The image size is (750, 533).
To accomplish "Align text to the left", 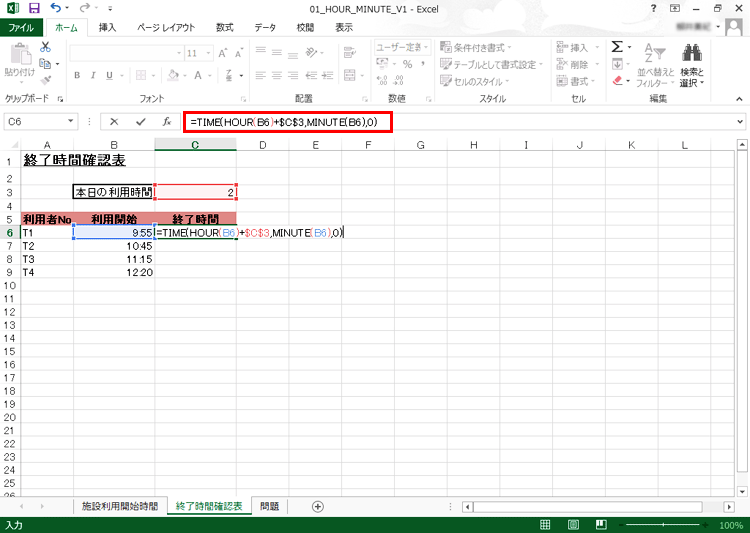I will tap(261, 76).
